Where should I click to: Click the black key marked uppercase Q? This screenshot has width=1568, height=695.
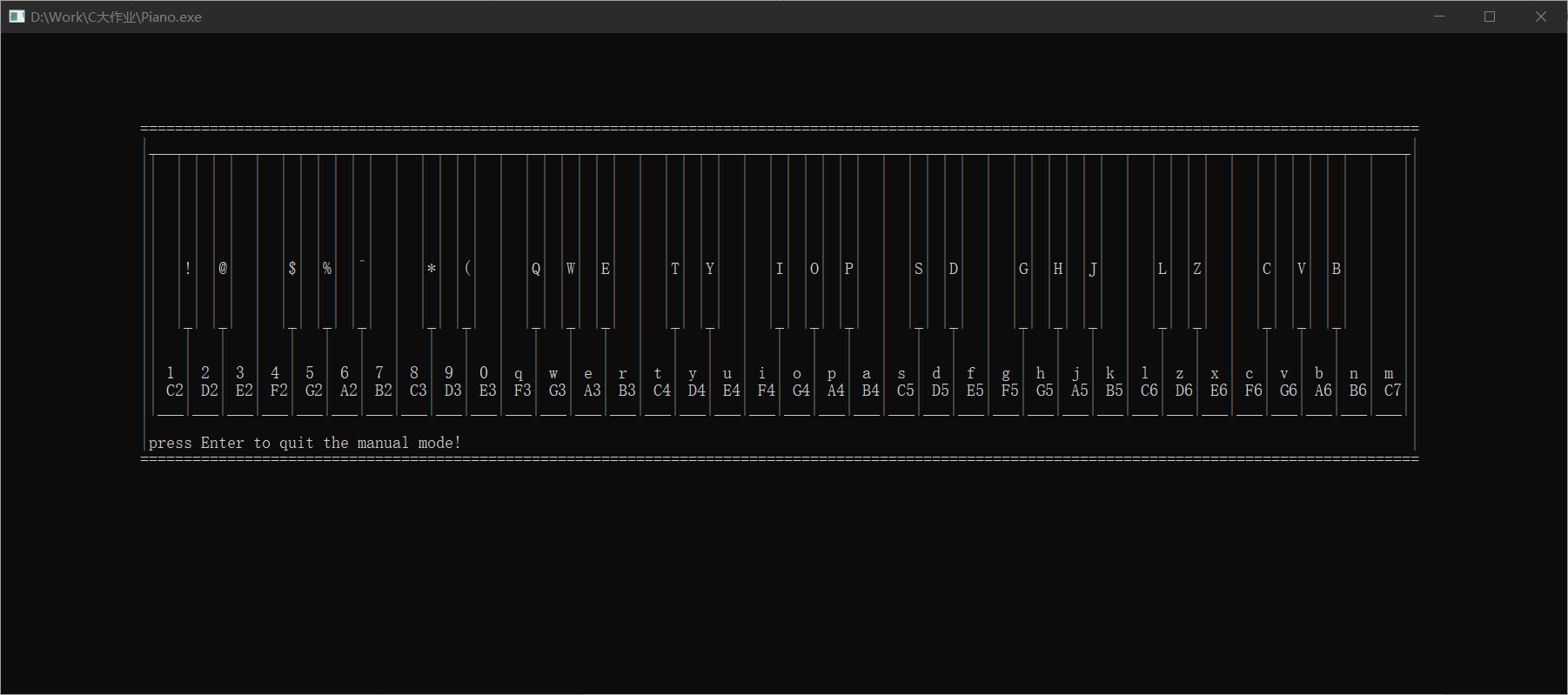(536, 244)
